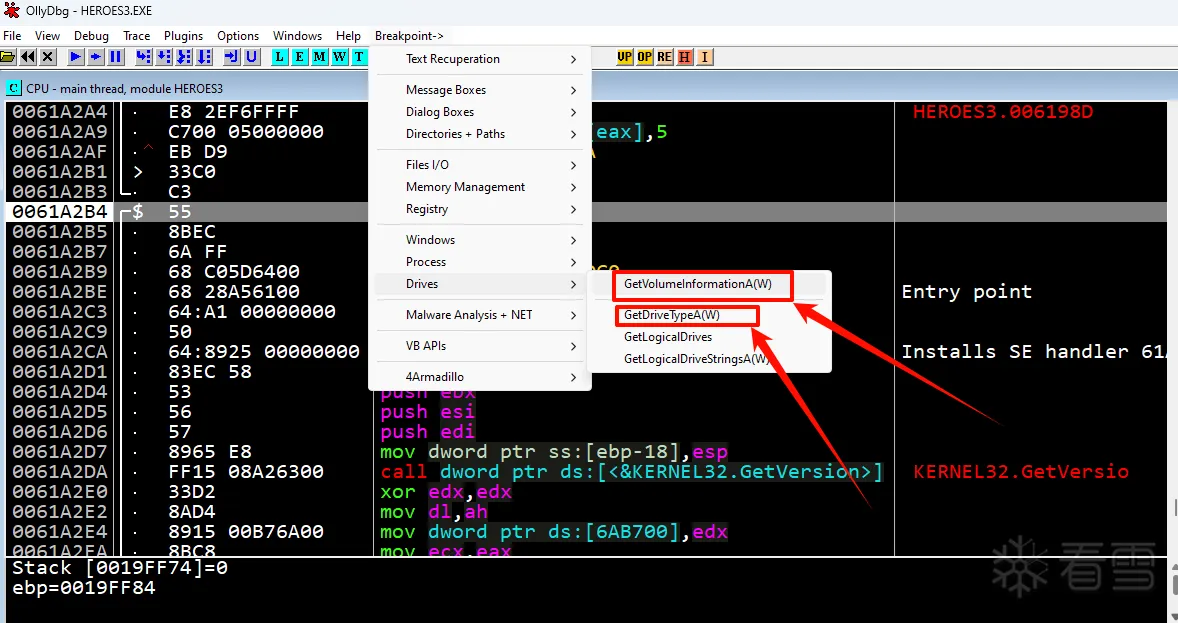
Task: Click the Run program play icon
Action: (x=76, y=57)
